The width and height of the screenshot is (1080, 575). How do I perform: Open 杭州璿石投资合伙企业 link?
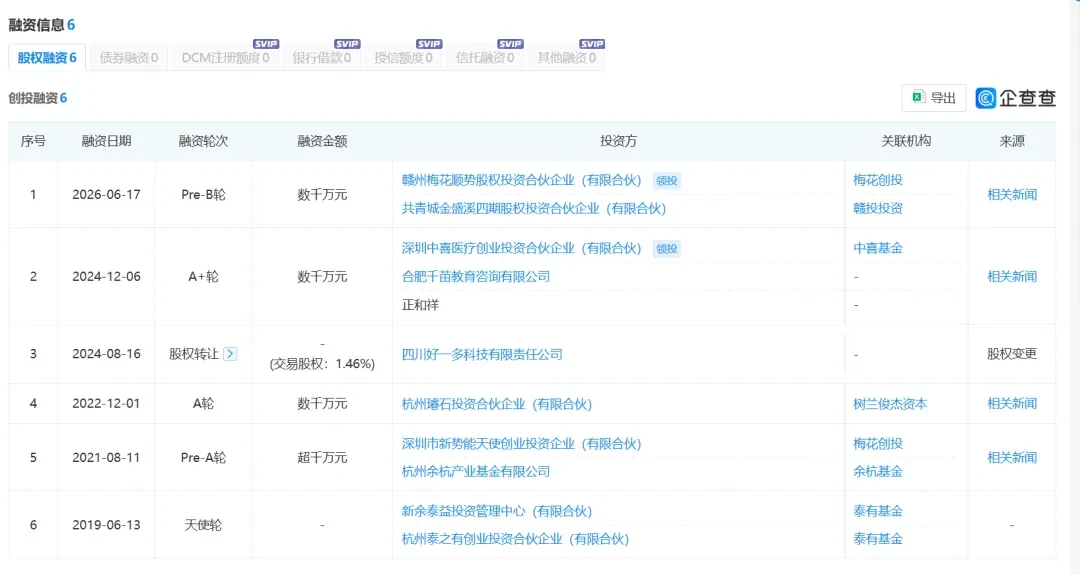497,404
